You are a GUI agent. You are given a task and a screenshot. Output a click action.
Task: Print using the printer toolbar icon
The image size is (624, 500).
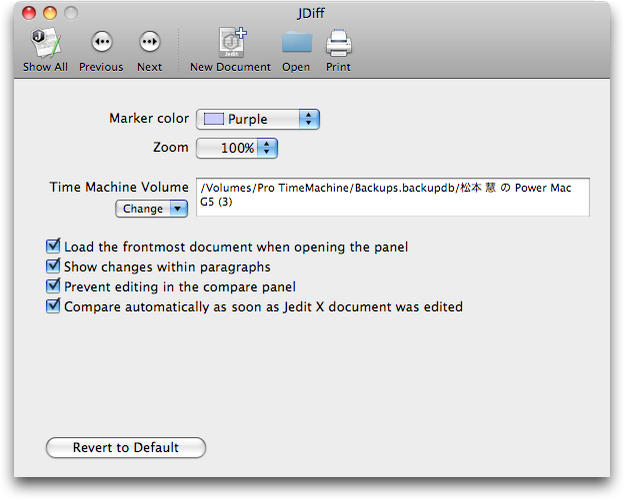coord(339,43)
